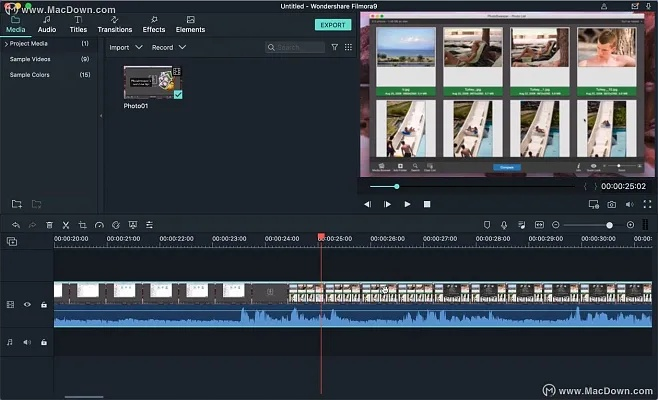Open the Record dropdown
The height and width of the screenshot is (400, 658).
tap(169, 47)
